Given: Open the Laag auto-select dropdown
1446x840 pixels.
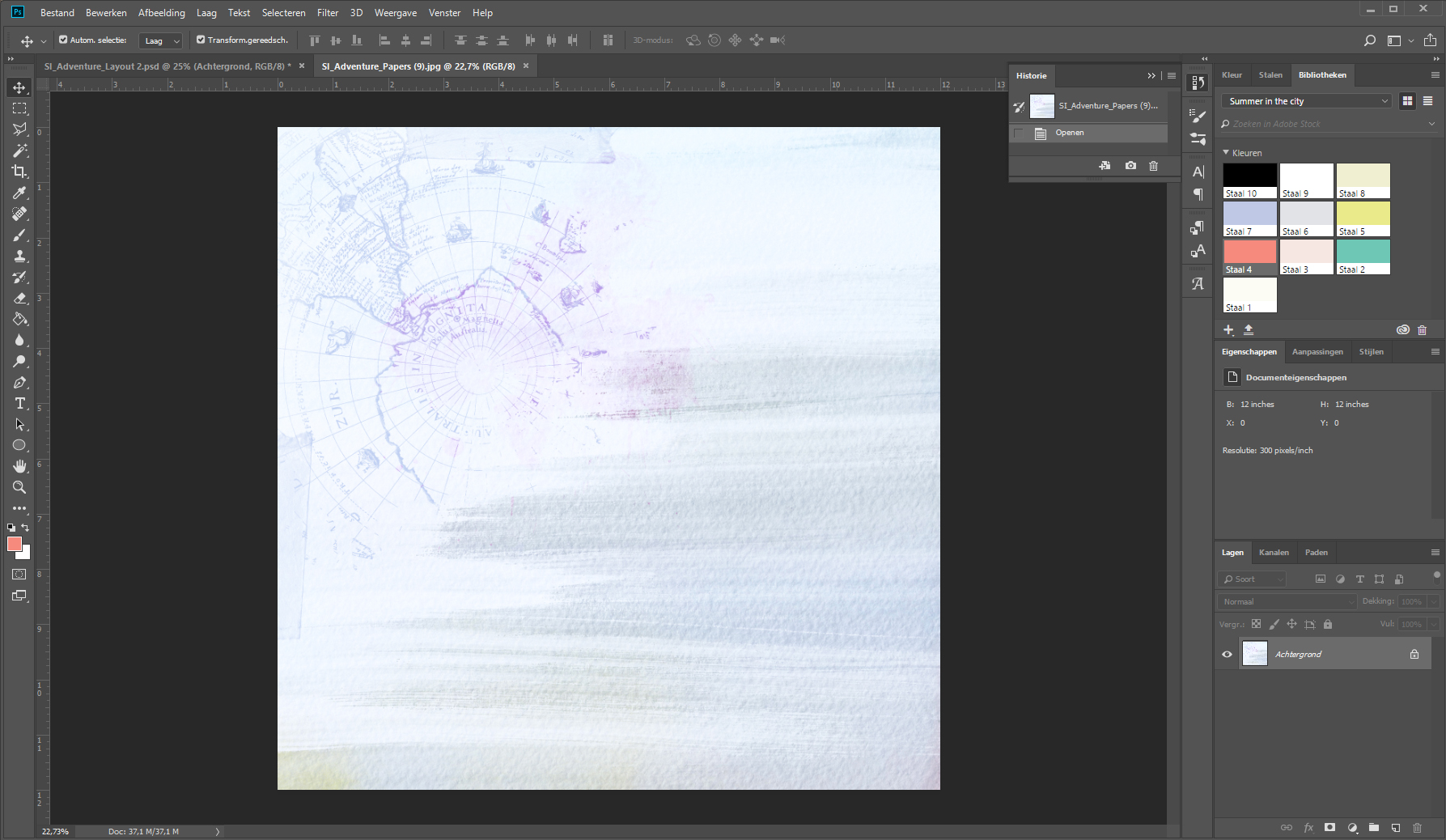Looking at the screenshot, I should pos(160,40).
